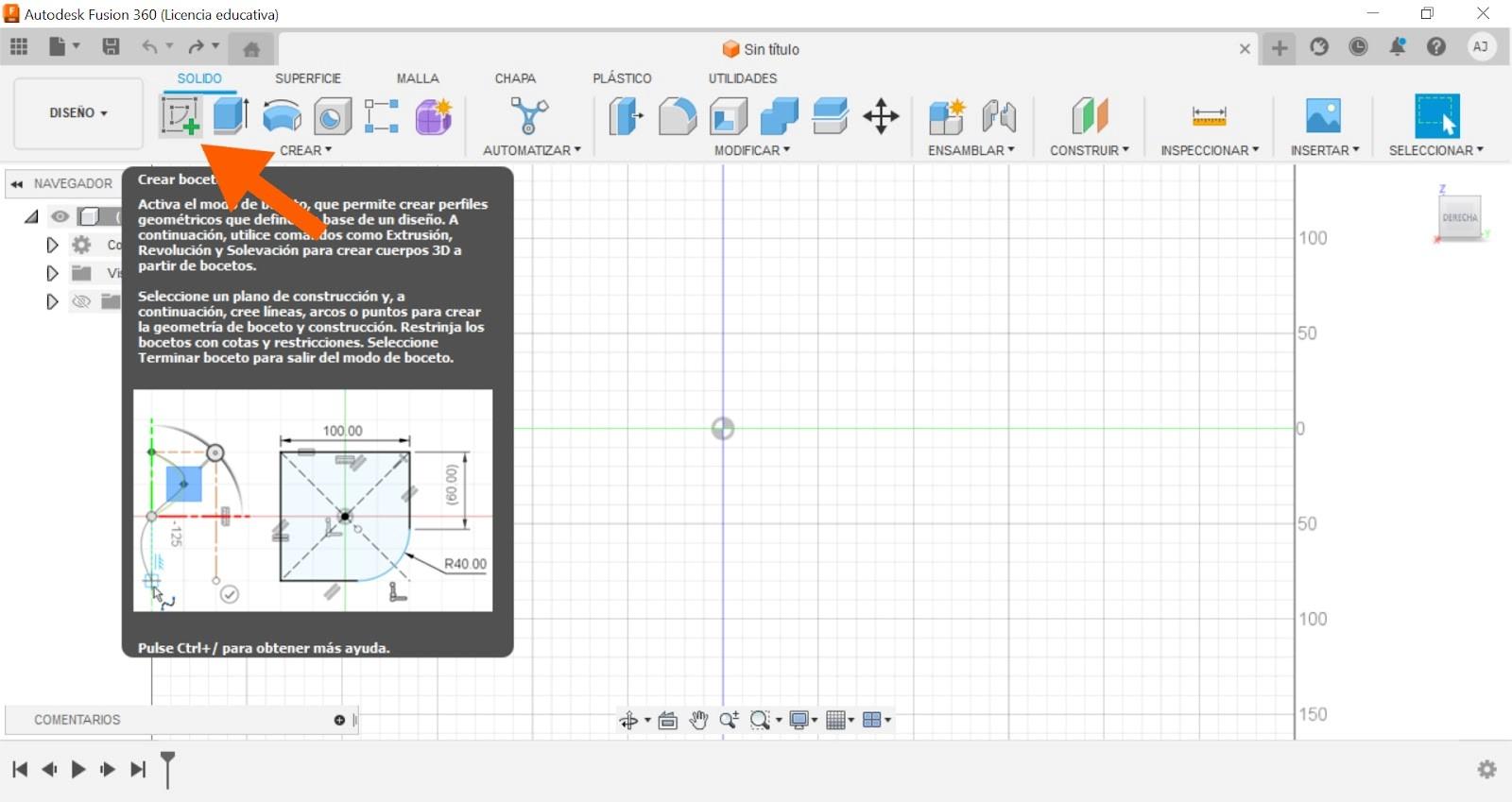The width and height of the screenshot is (1512, 802).
Task: Switch to the SÓLIDO tab
Action: (x=199, y=78)
